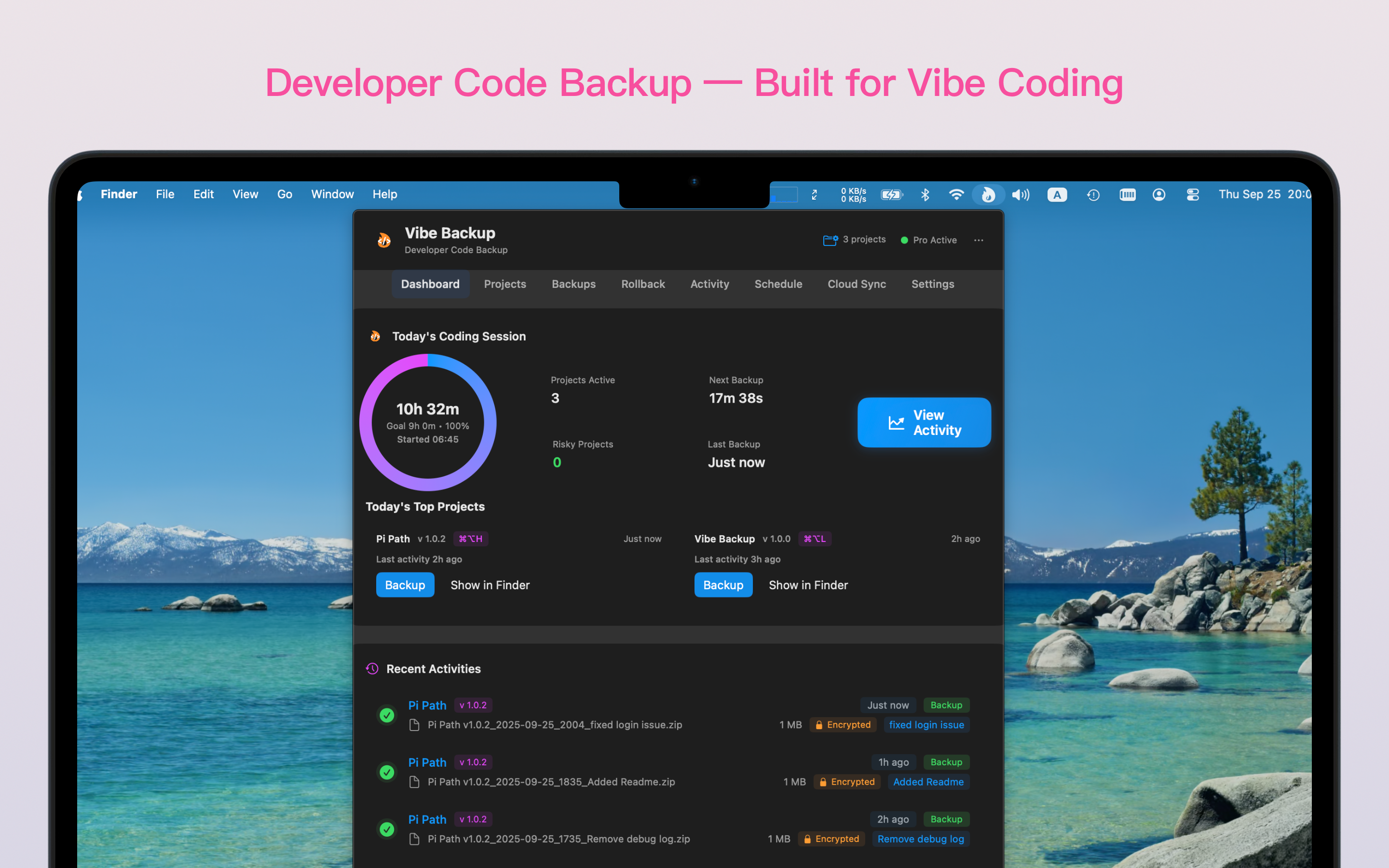
Task: Click the volume speaker menu bar icon
Action: [x=1020, y=195]
